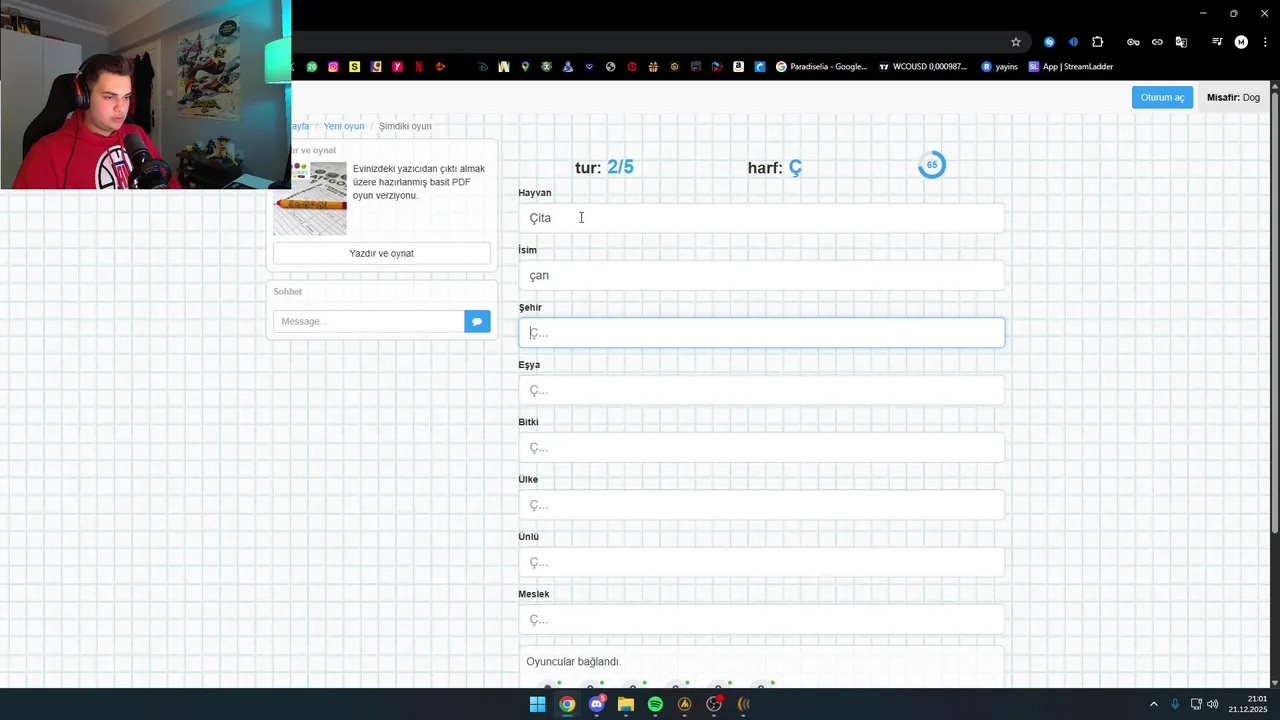Click the tur: 2/5 round indicator
The width and height of the screenshot is (1280, 720).
point(604,167)
